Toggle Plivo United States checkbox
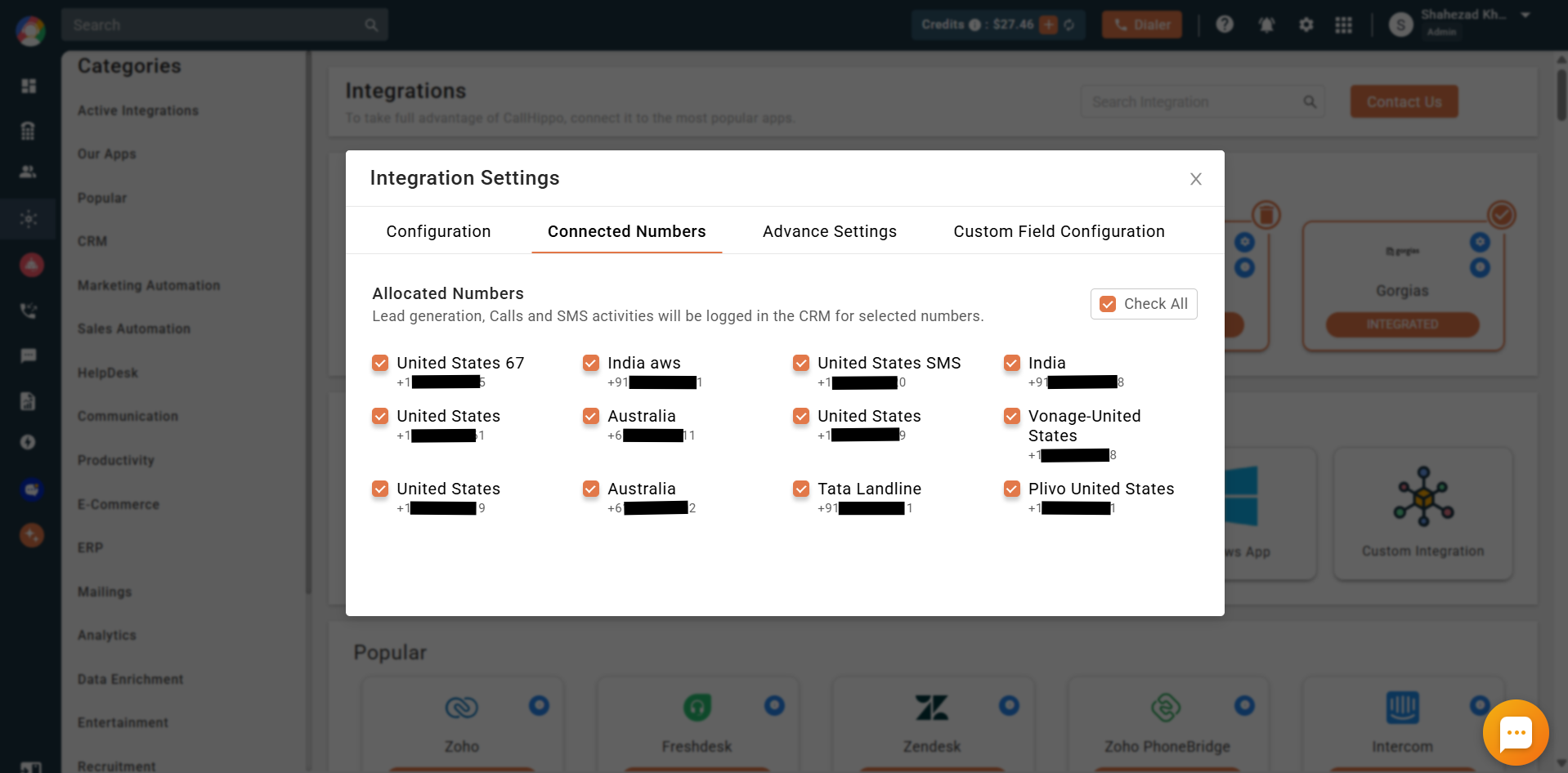 [1012, 489]
